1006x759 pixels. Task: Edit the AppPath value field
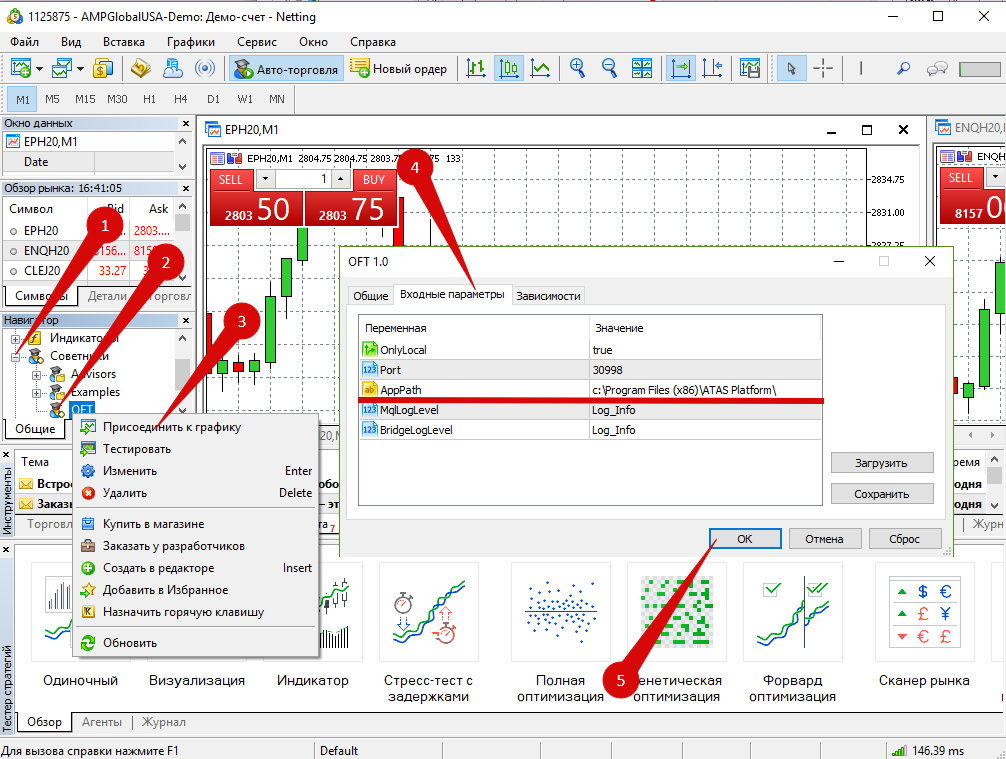click(x=705, y=390)
